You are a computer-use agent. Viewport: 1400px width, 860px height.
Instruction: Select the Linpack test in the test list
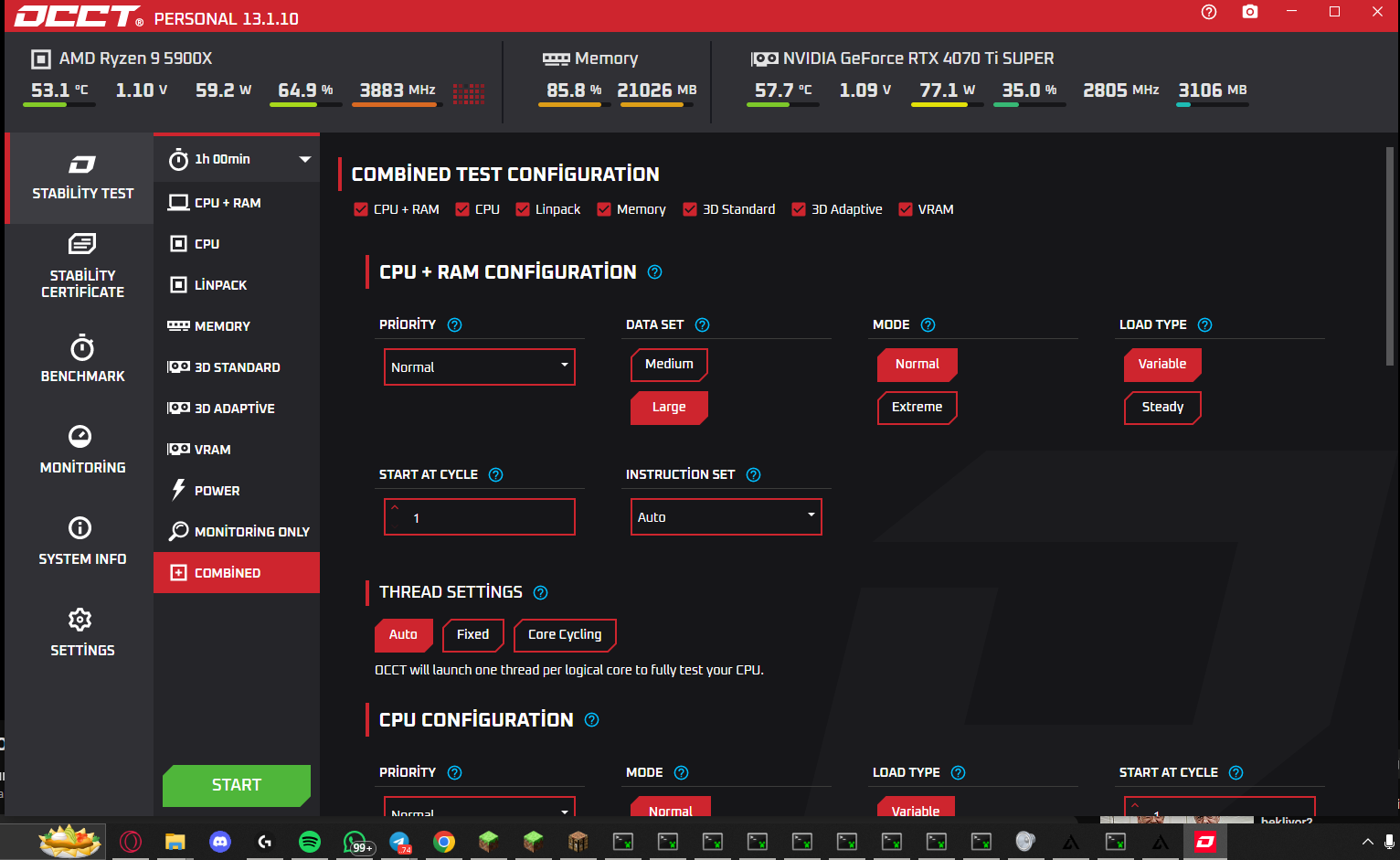[x=237, y=285]
